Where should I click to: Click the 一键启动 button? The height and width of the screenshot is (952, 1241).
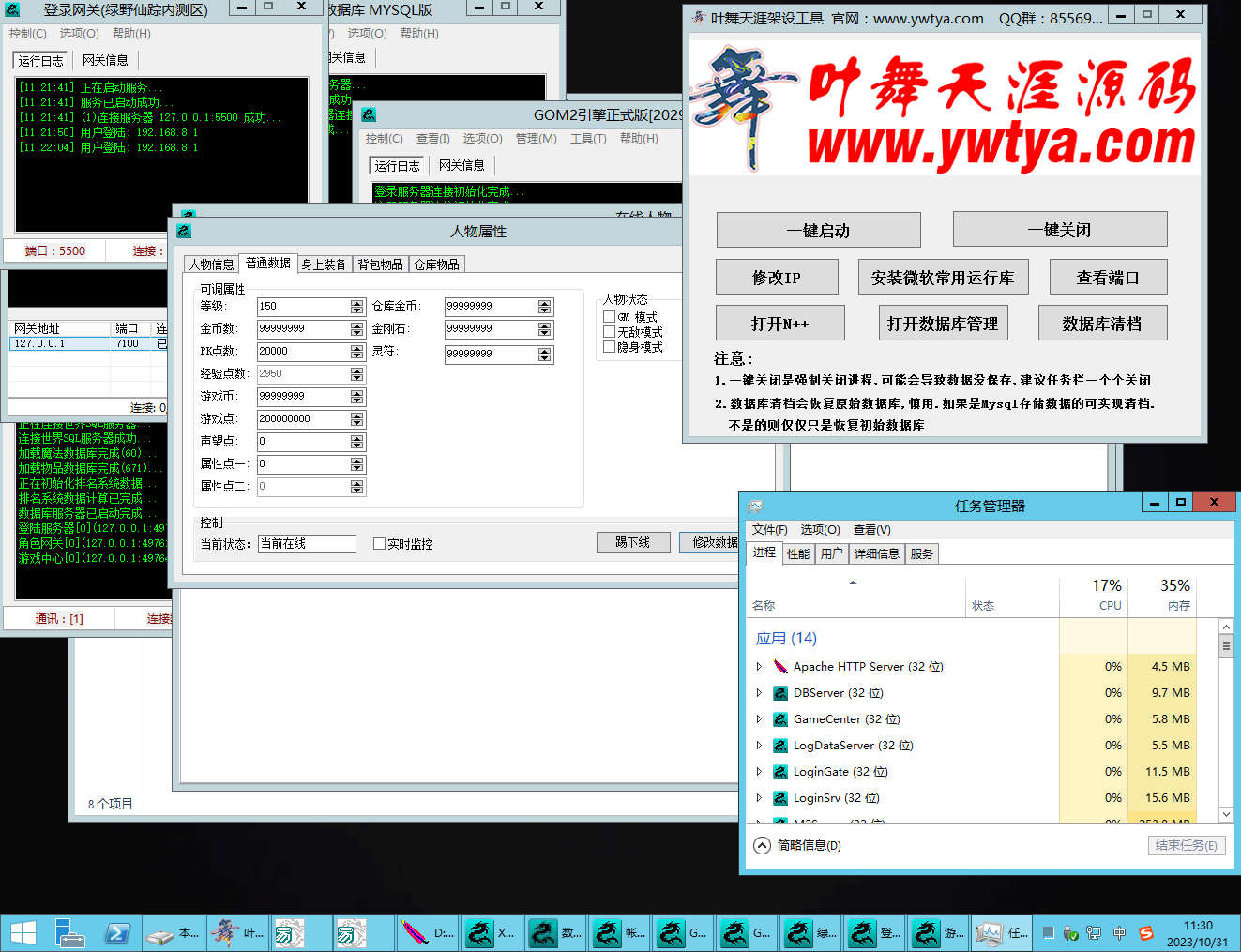[818, 230]
